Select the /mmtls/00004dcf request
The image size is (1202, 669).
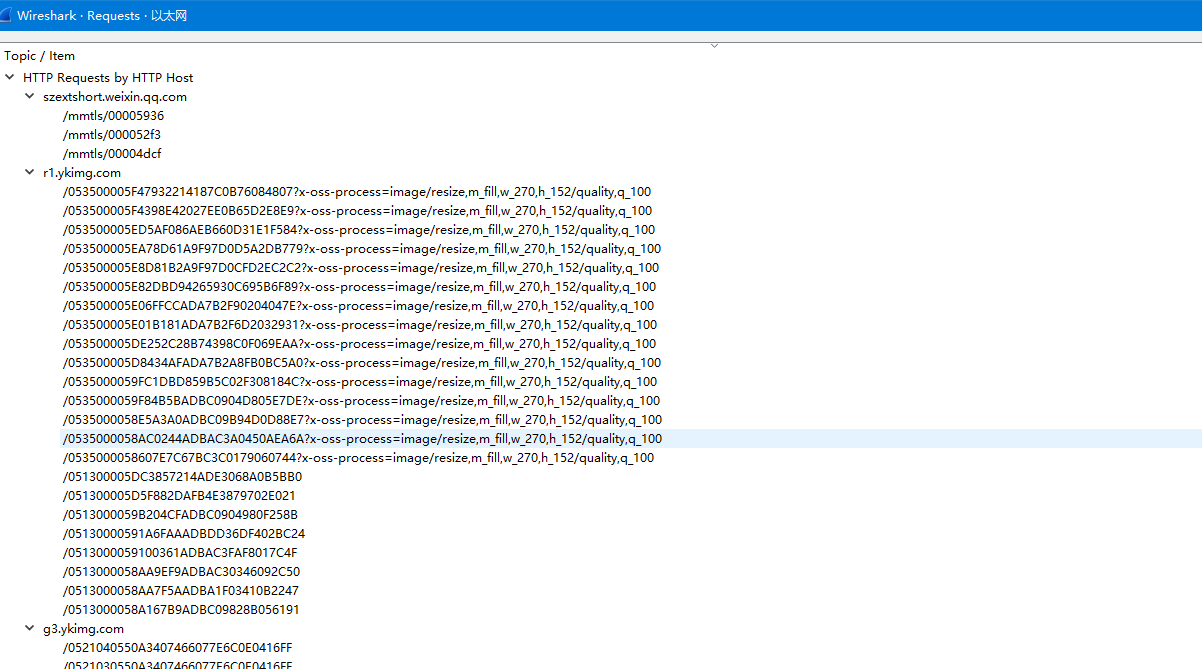pos(112,154)
